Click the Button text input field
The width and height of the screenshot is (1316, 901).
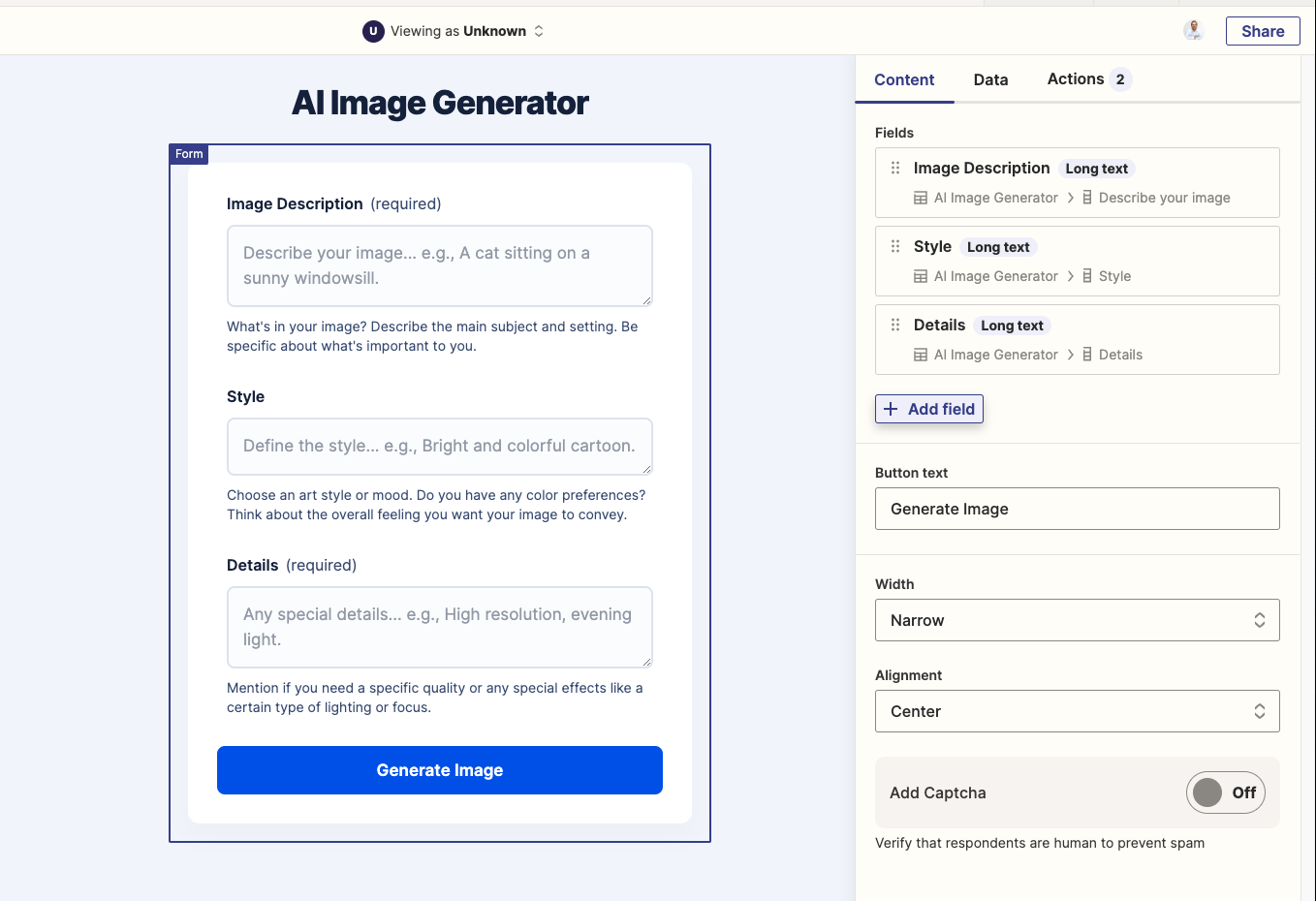click(1077, 509)
